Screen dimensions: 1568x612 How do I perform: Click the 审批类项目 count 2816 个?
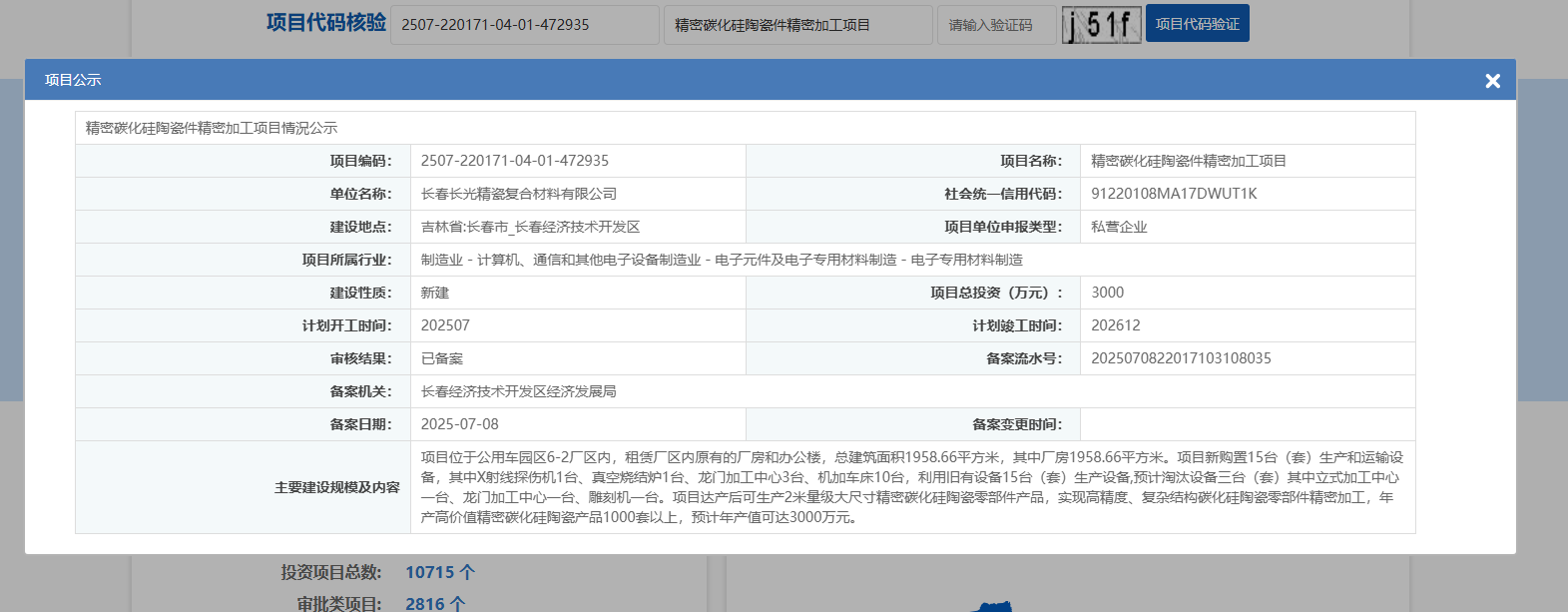coord(435,604)
